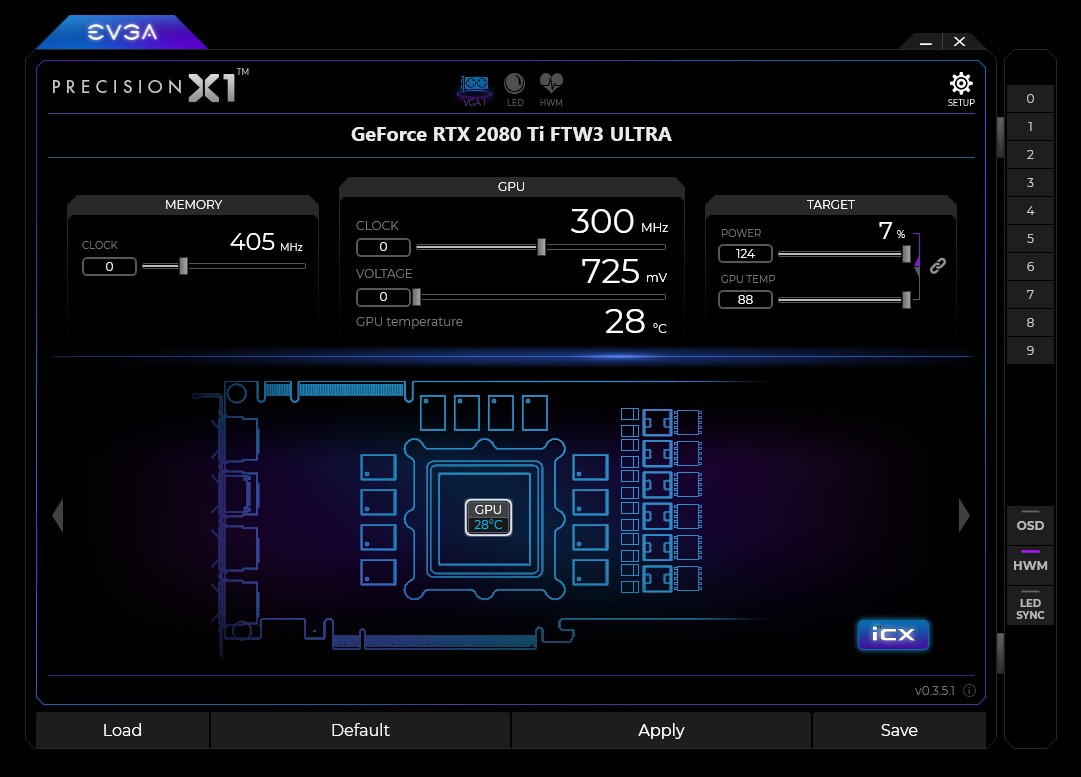The height and width of the screenshot is (777, 1081).
Task: Click the v0.3.5.1 version text
Action: coord(934,691)
